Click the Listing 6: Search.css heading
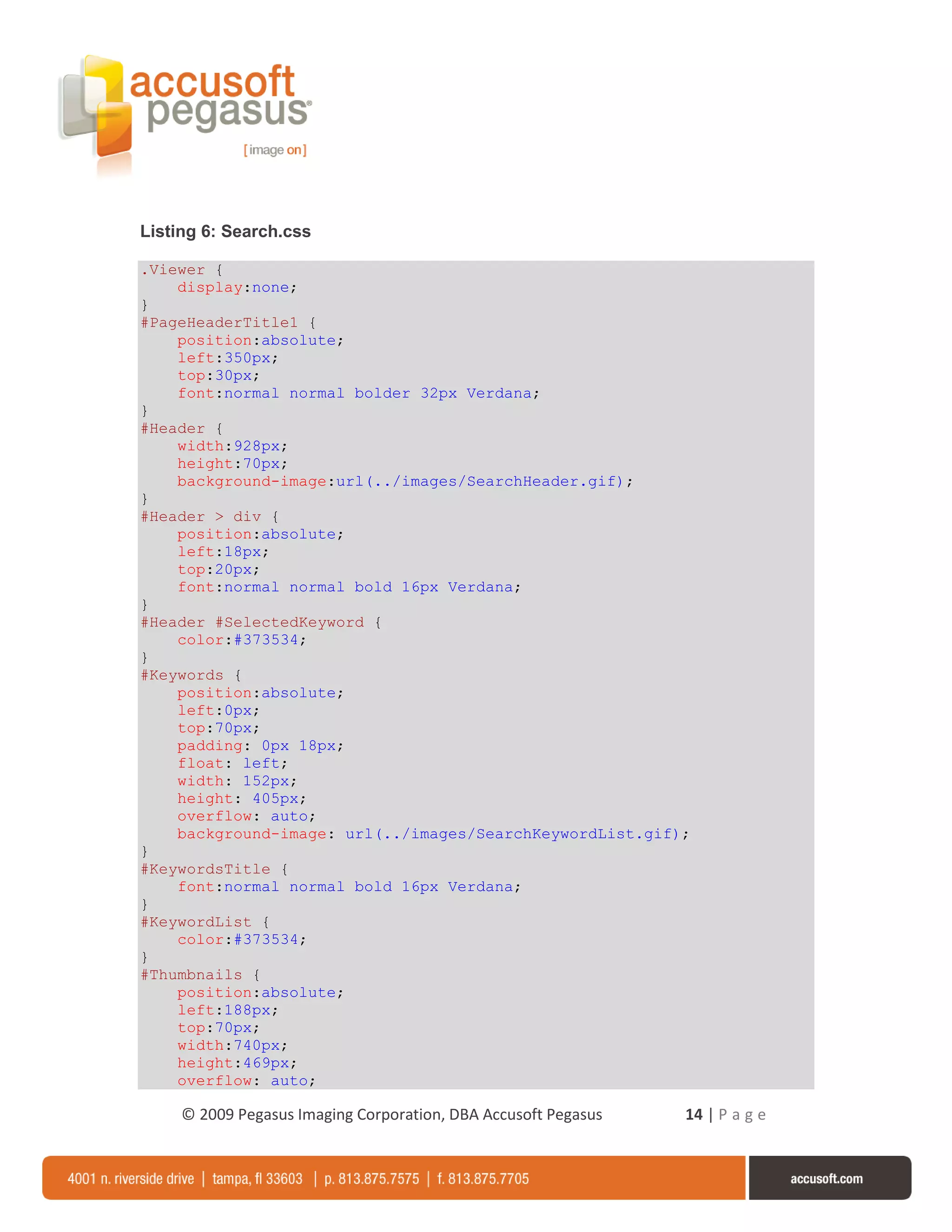The width and height of the screenshot is (952, 1232). tap(225, 231)
